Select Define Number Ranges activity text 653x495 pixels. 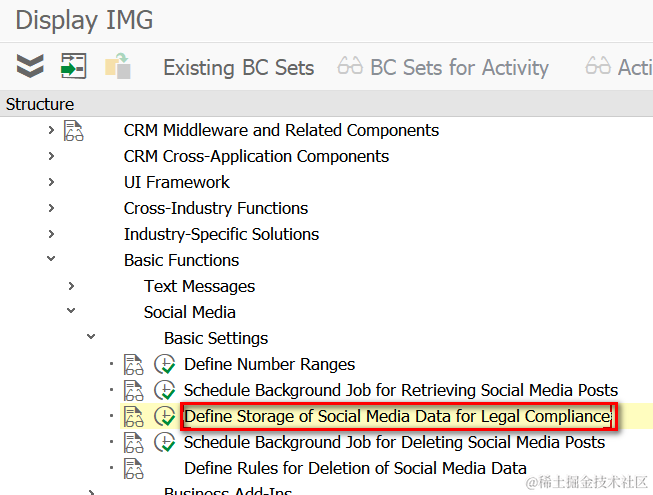(x=269, y=364)
